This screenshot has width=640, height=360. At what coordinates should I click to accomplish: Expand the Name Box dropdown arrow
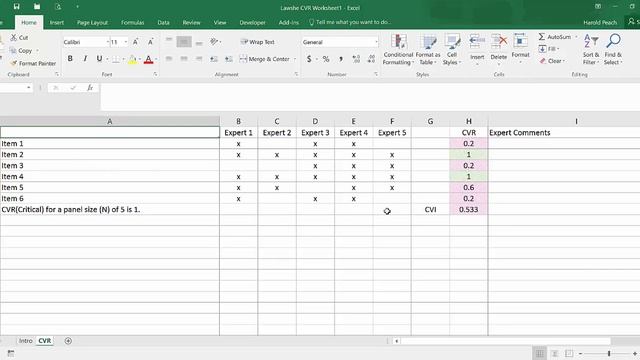29,88
